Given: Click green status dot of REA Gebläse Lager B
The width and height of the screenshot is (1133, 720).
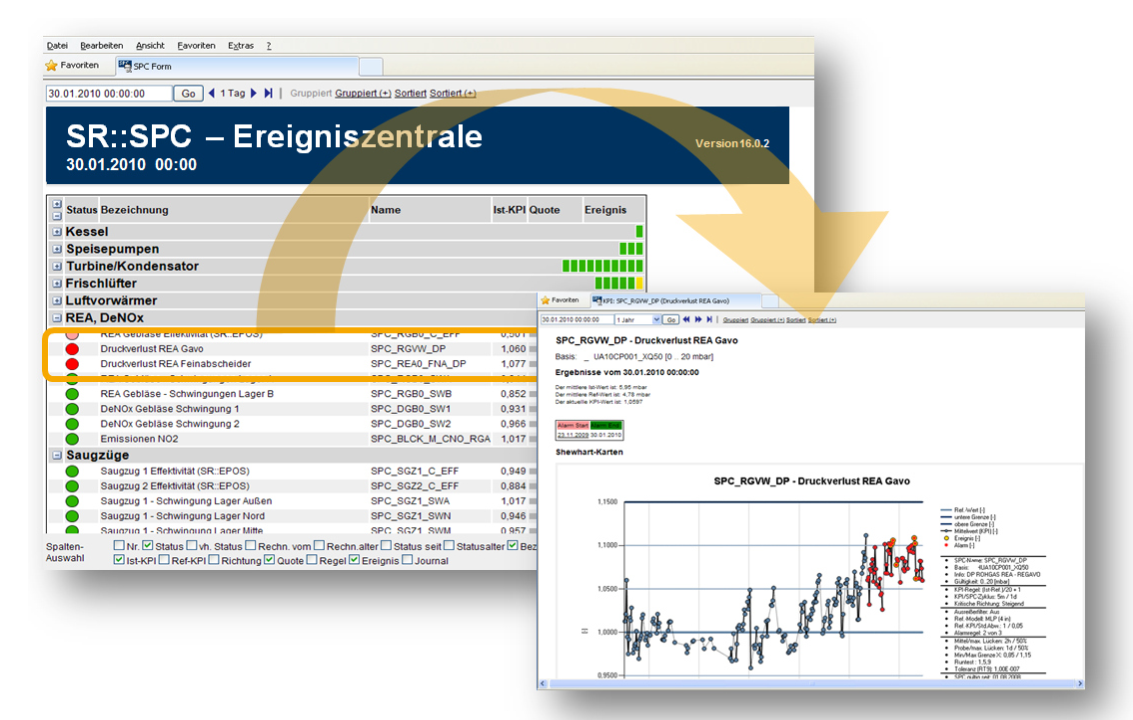Looking at the screenshot, I should tap(72, 394).
